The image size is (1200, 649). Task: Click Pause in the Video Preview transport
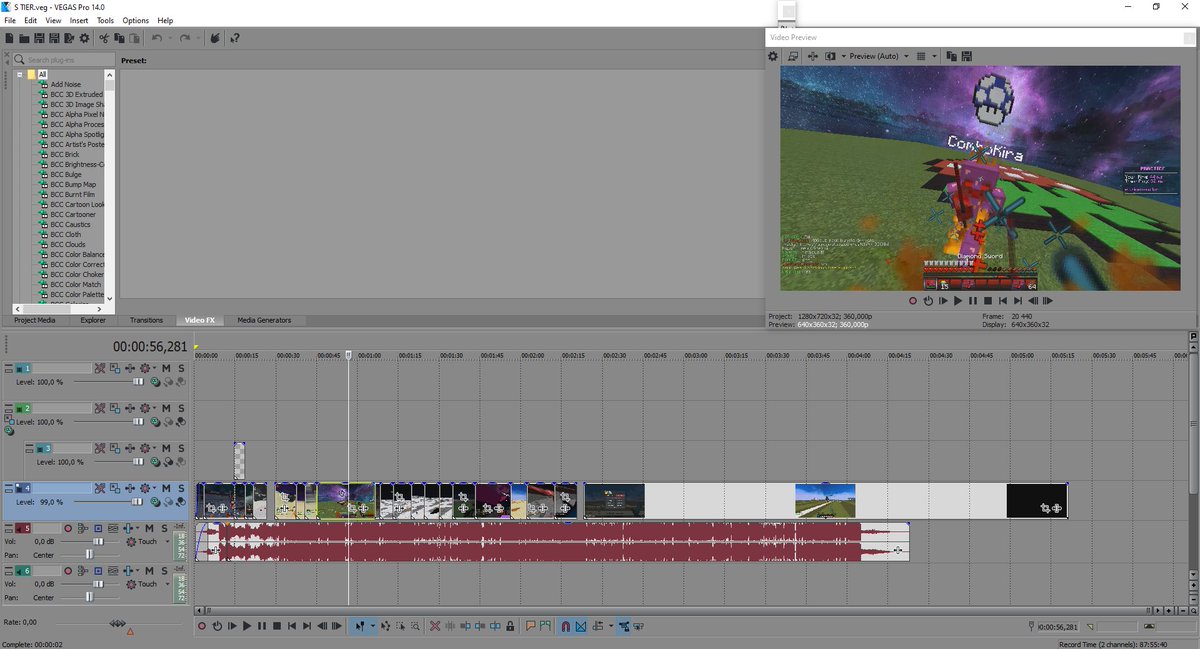(973, 300)
